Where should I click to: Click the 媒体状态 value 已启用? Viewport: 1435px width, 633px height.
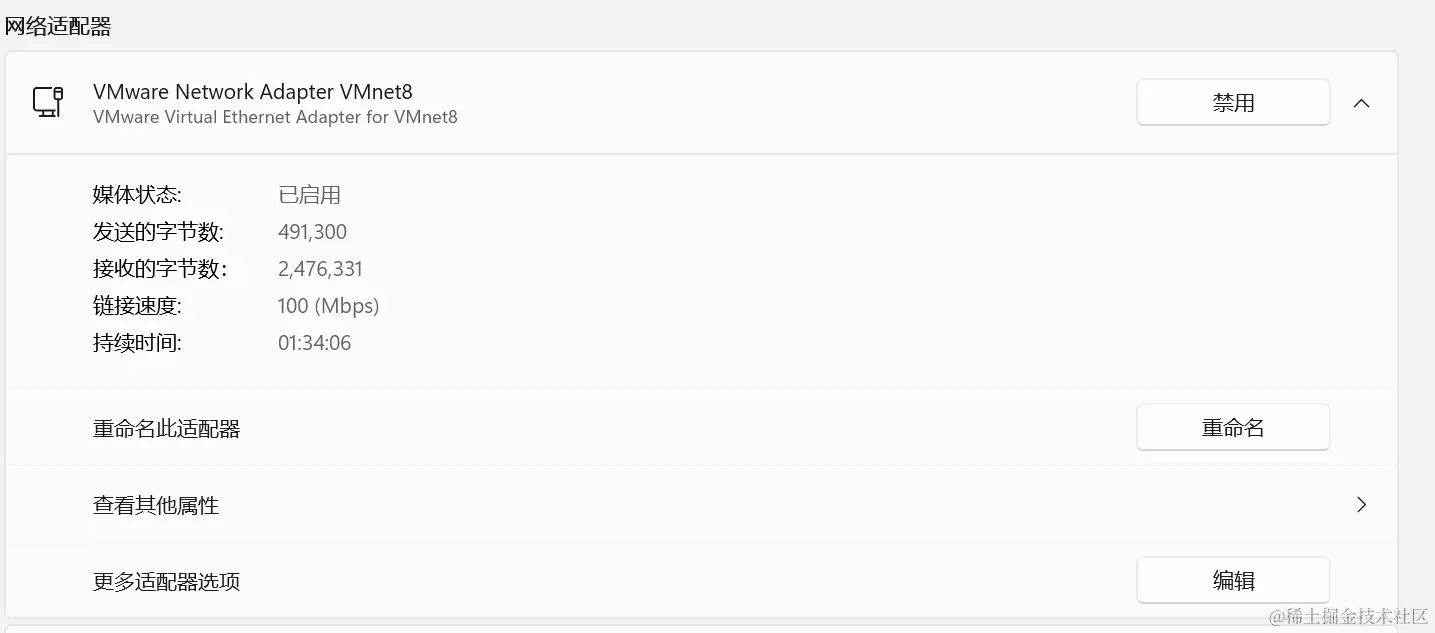click(x=309, y=195)
